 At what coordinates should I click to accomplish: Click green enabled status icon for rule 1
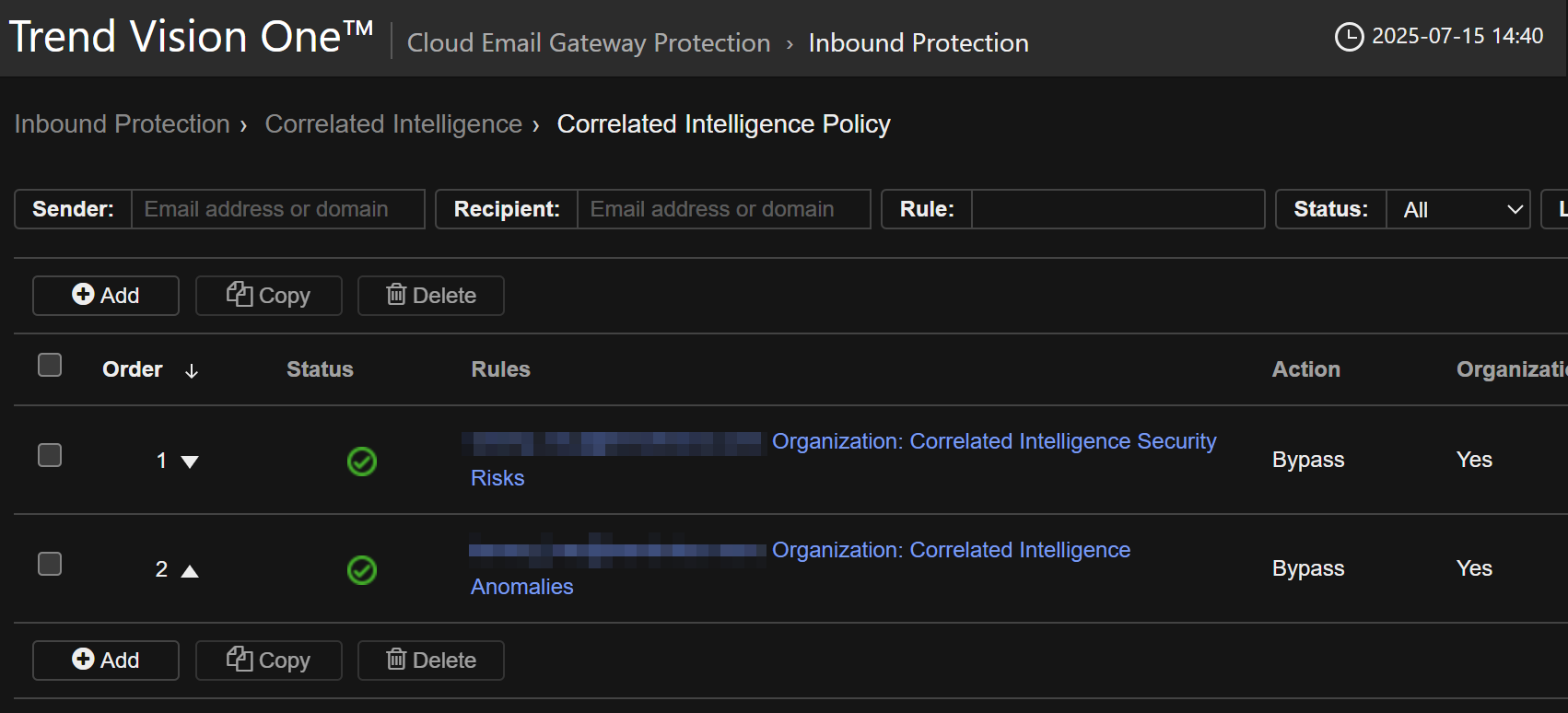point(362,461)
